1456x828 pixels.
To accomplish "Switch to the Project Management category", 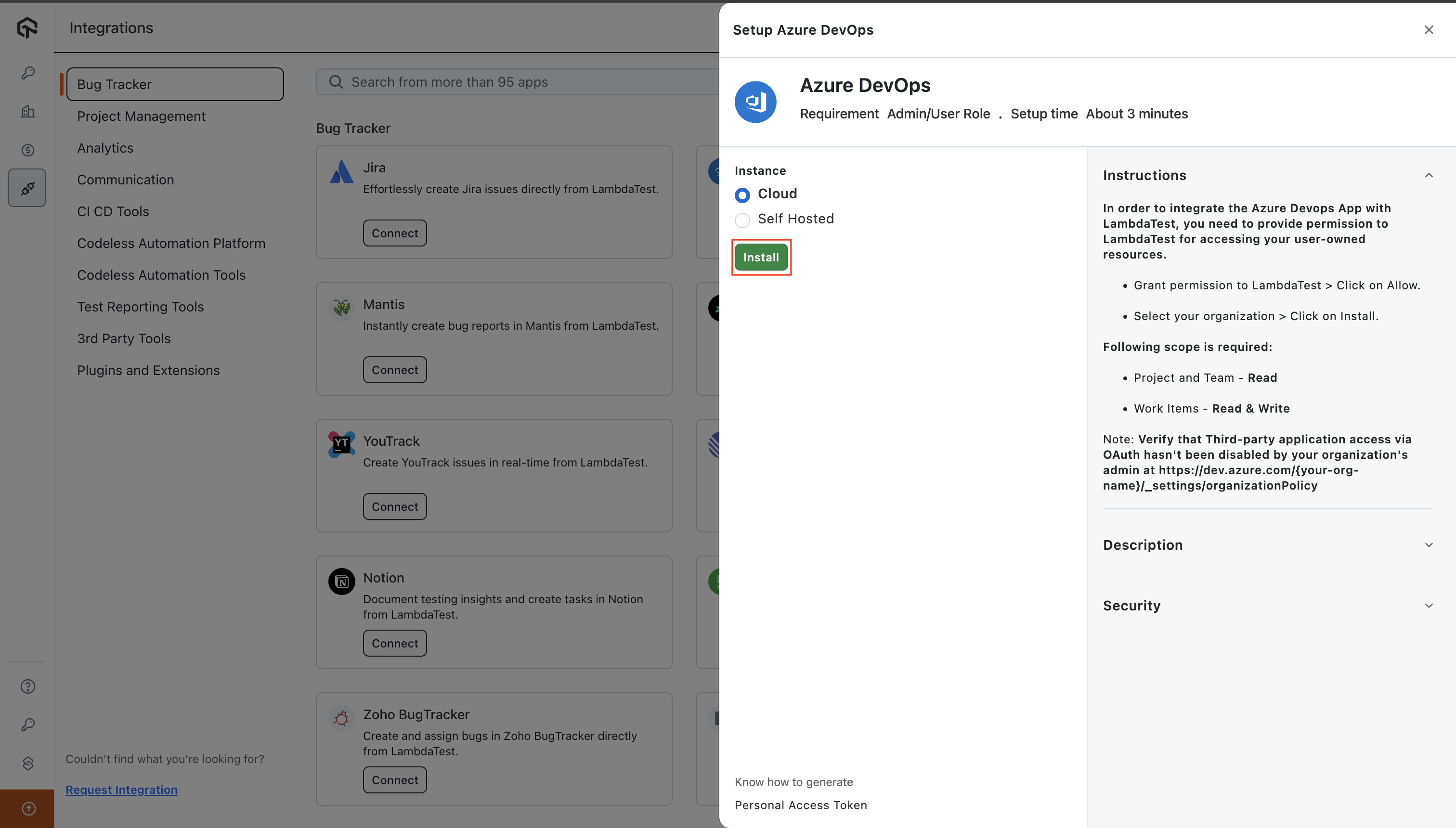I will (141, 116).
